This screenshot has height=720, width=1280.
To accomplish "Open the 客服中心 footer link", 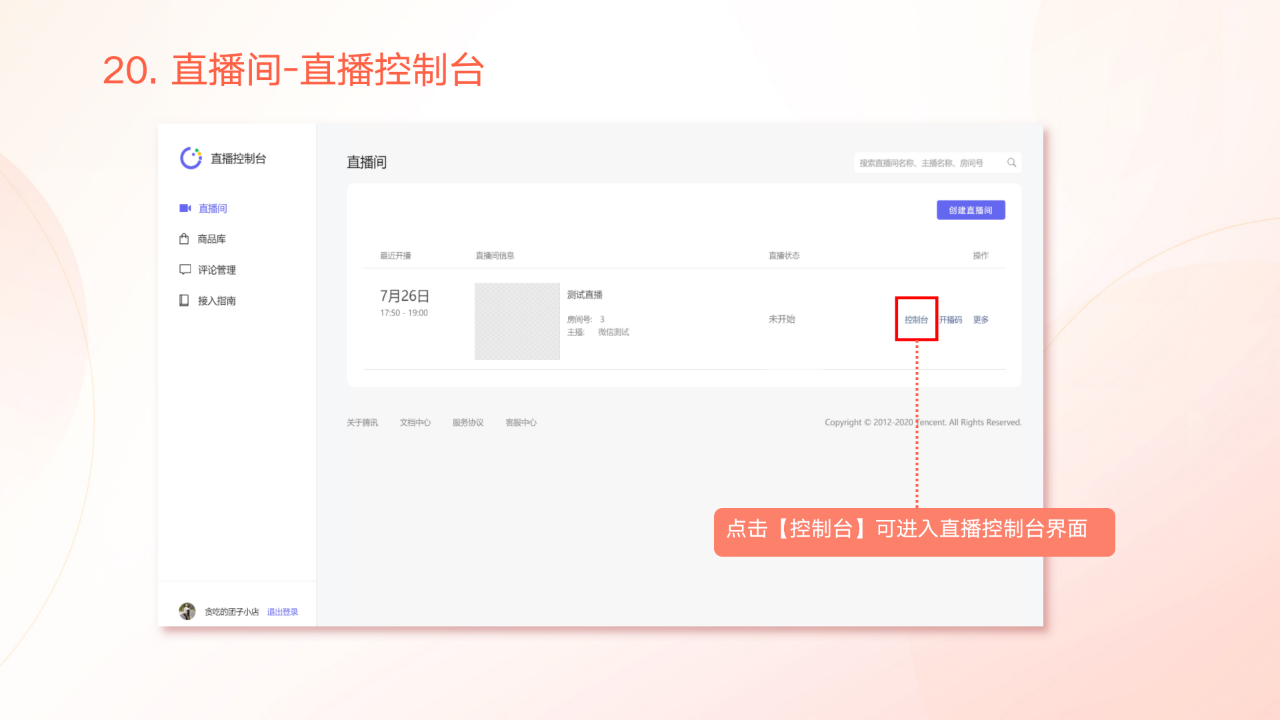I will coord(521,423).
